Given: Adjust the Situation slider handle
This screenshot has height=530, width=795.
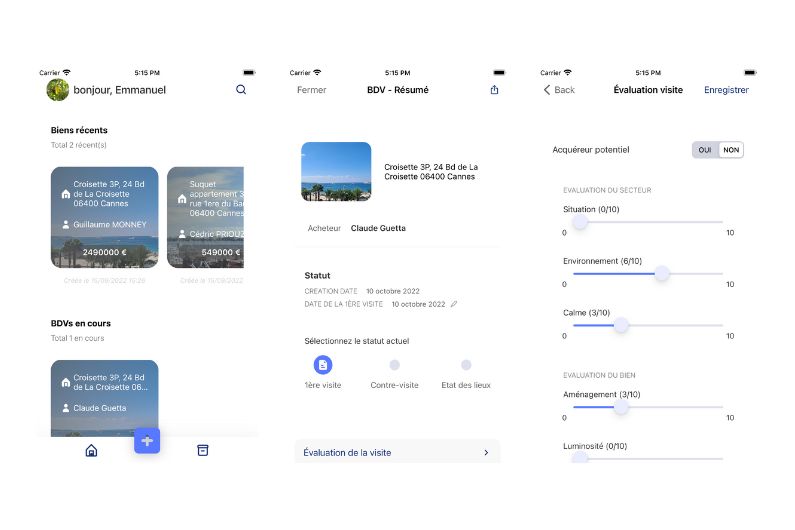Looking at the screenshot, I should coord(580,222).
